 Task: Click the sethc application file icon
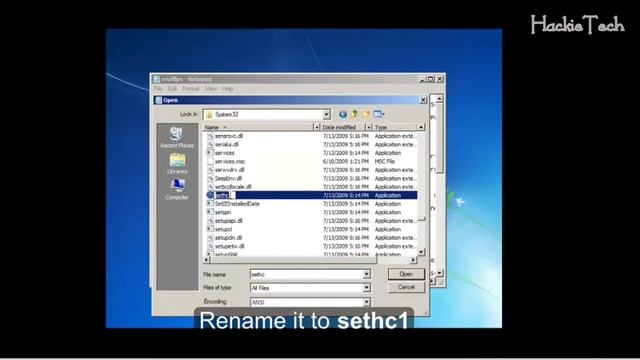coord(210,195)
